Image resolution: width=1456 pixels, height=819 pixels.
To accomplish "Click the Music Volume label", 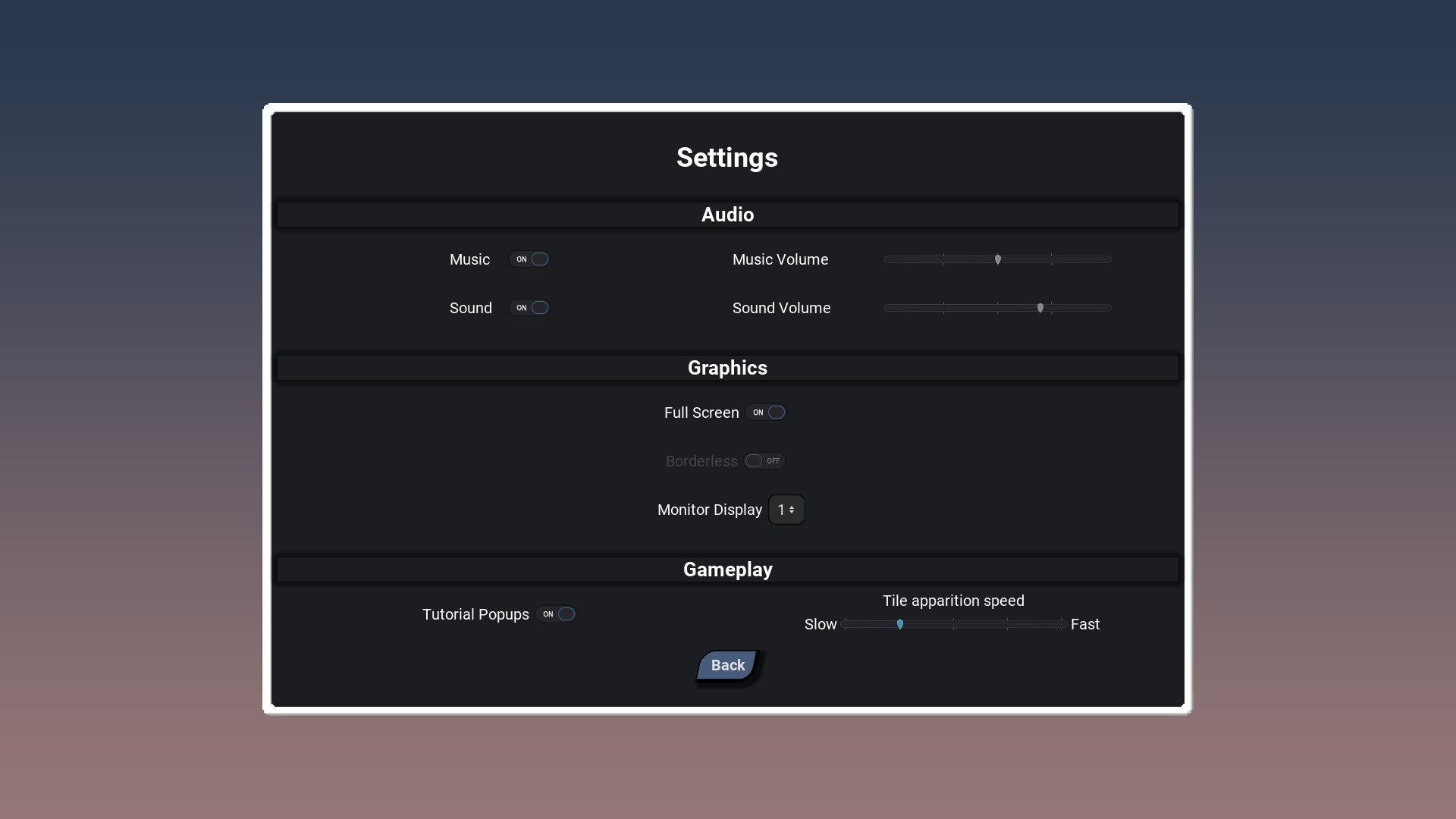I will click(x=780, y=259).
